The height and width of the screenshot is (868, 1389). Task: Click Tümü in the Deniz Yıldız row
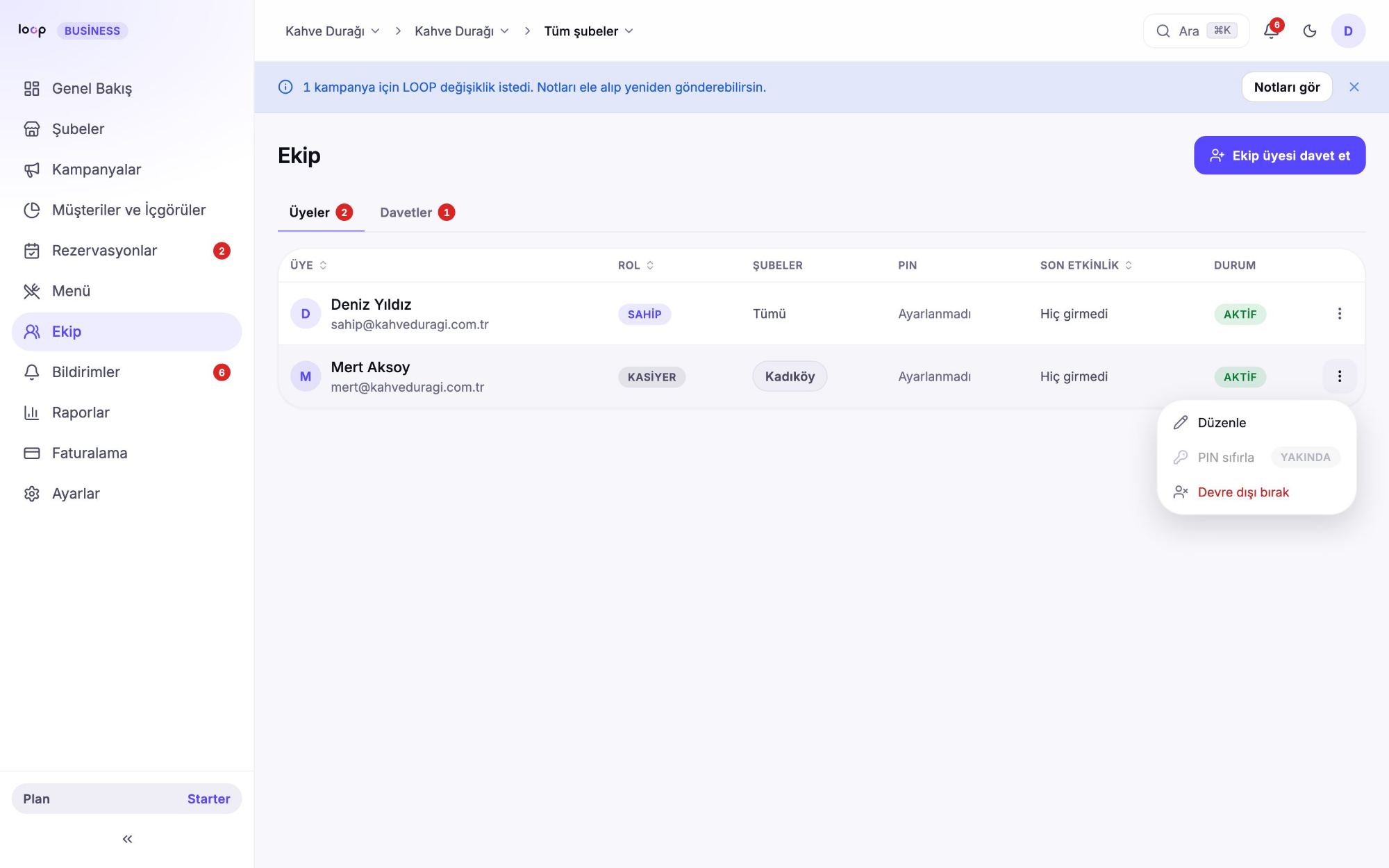770,314
